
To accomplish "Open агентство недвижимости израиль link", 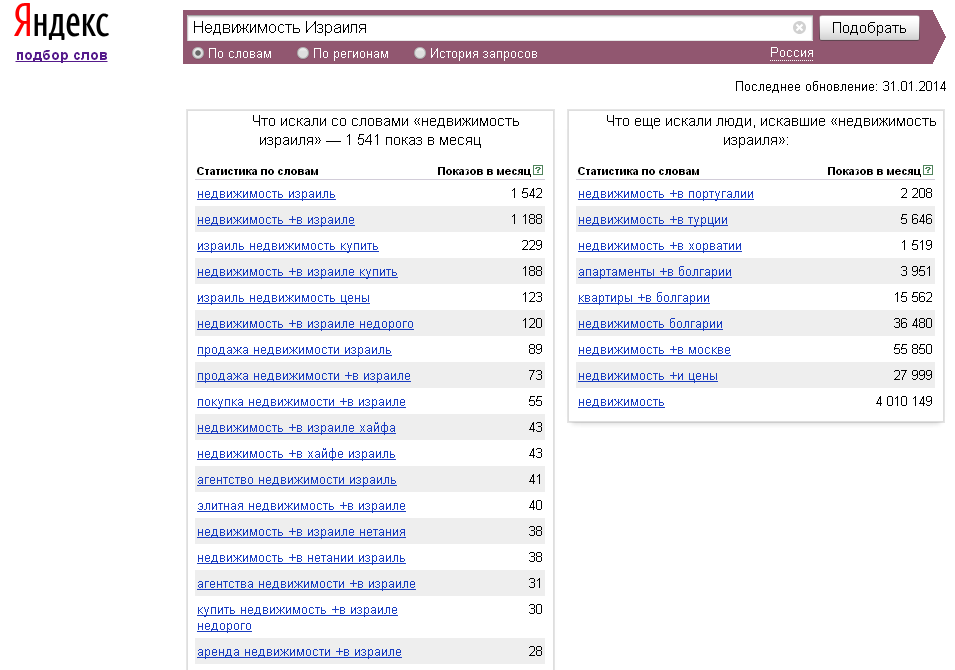I will click(x=297, y=480).
